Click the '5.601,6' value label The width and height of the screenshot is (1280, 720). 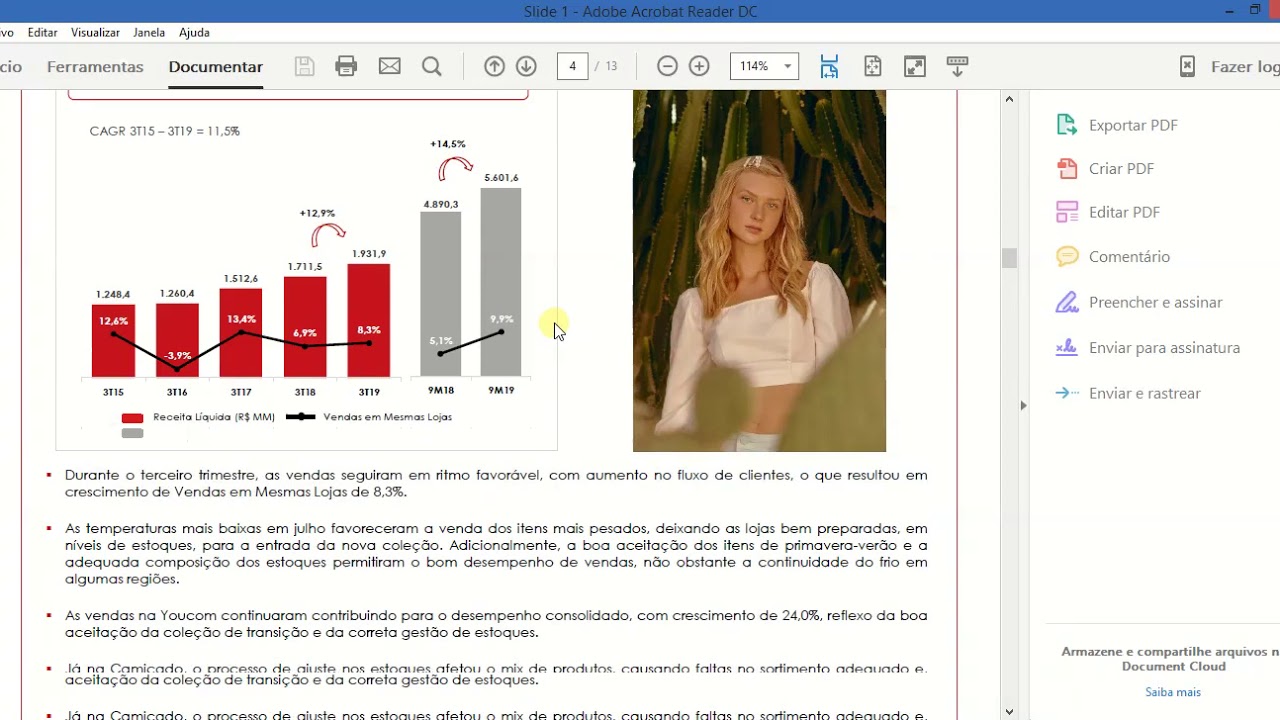(x=501, y=178)
